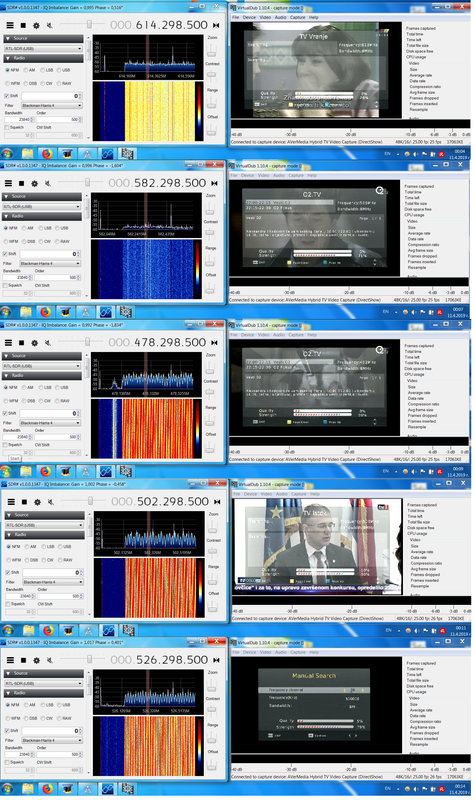Image resolution: width=475 pixels, height=800 pixels.
Task: Open the File menu in the TV Vranje VirtualDub window
Action: (236, 17)
